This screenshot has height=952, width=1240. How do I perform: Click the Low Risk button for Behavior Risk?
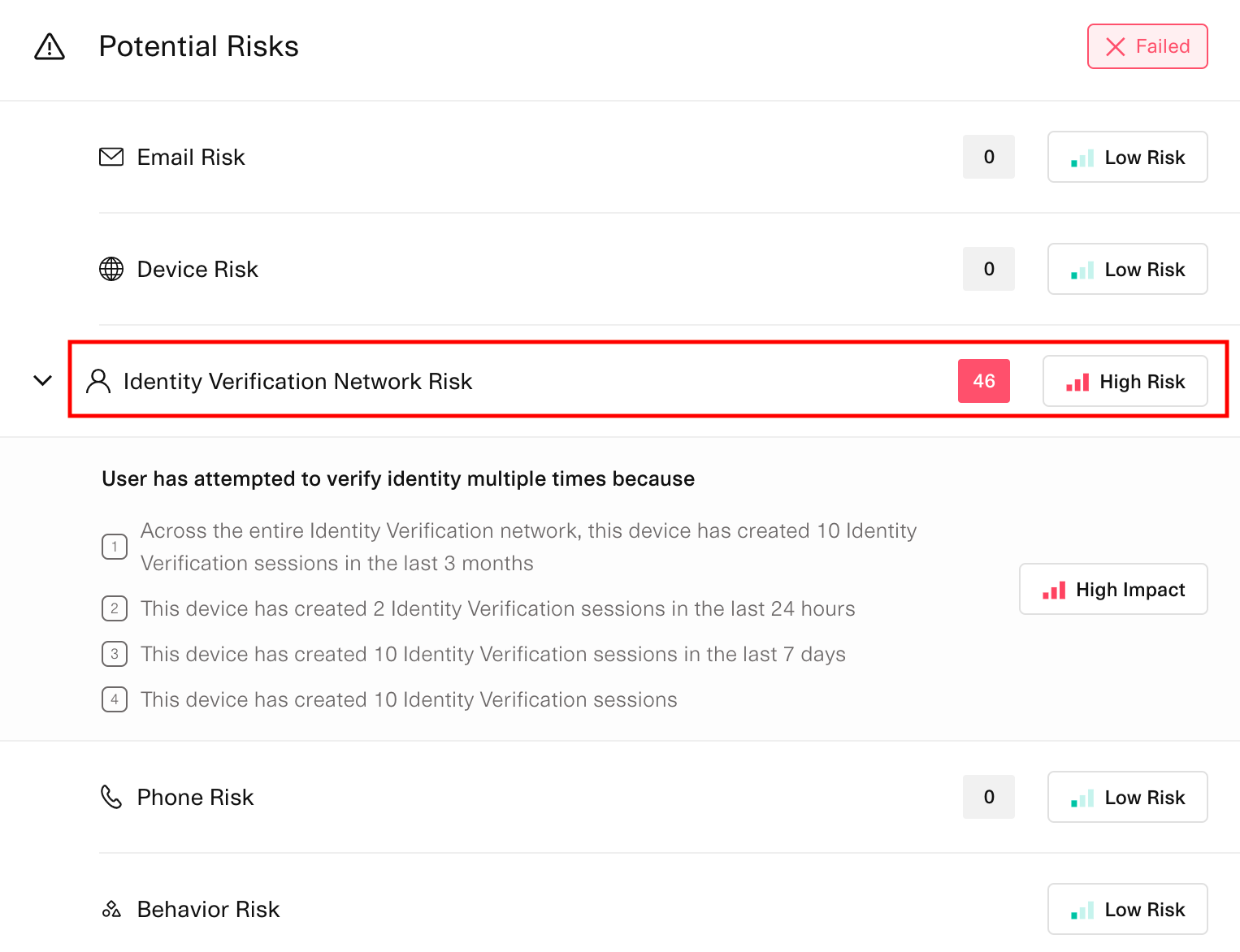(1127, 909)
